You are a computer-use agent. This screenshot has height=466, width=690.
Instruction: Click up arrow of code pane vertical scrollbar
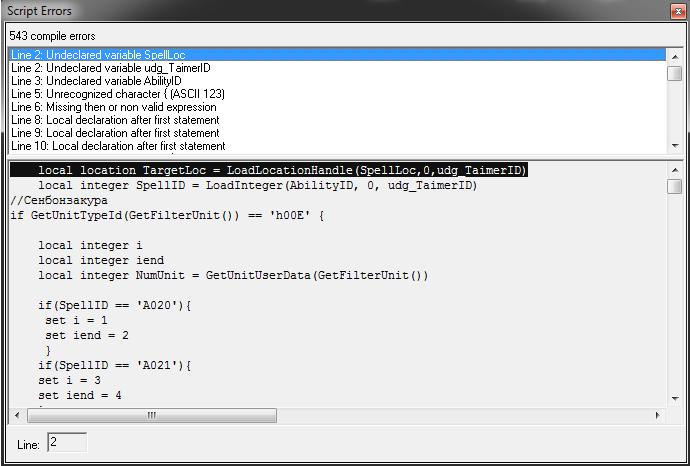tap(675, 170)
